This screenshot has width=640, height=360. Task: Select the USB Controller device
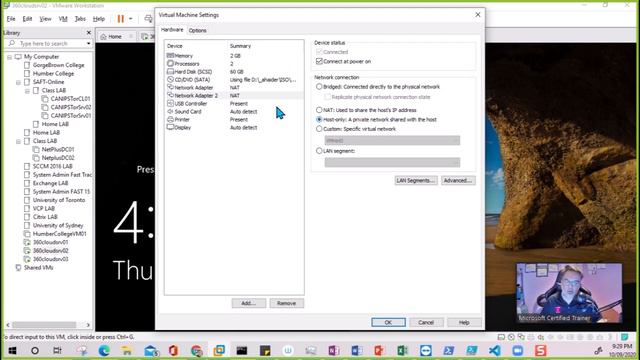(x=234, y=104)
